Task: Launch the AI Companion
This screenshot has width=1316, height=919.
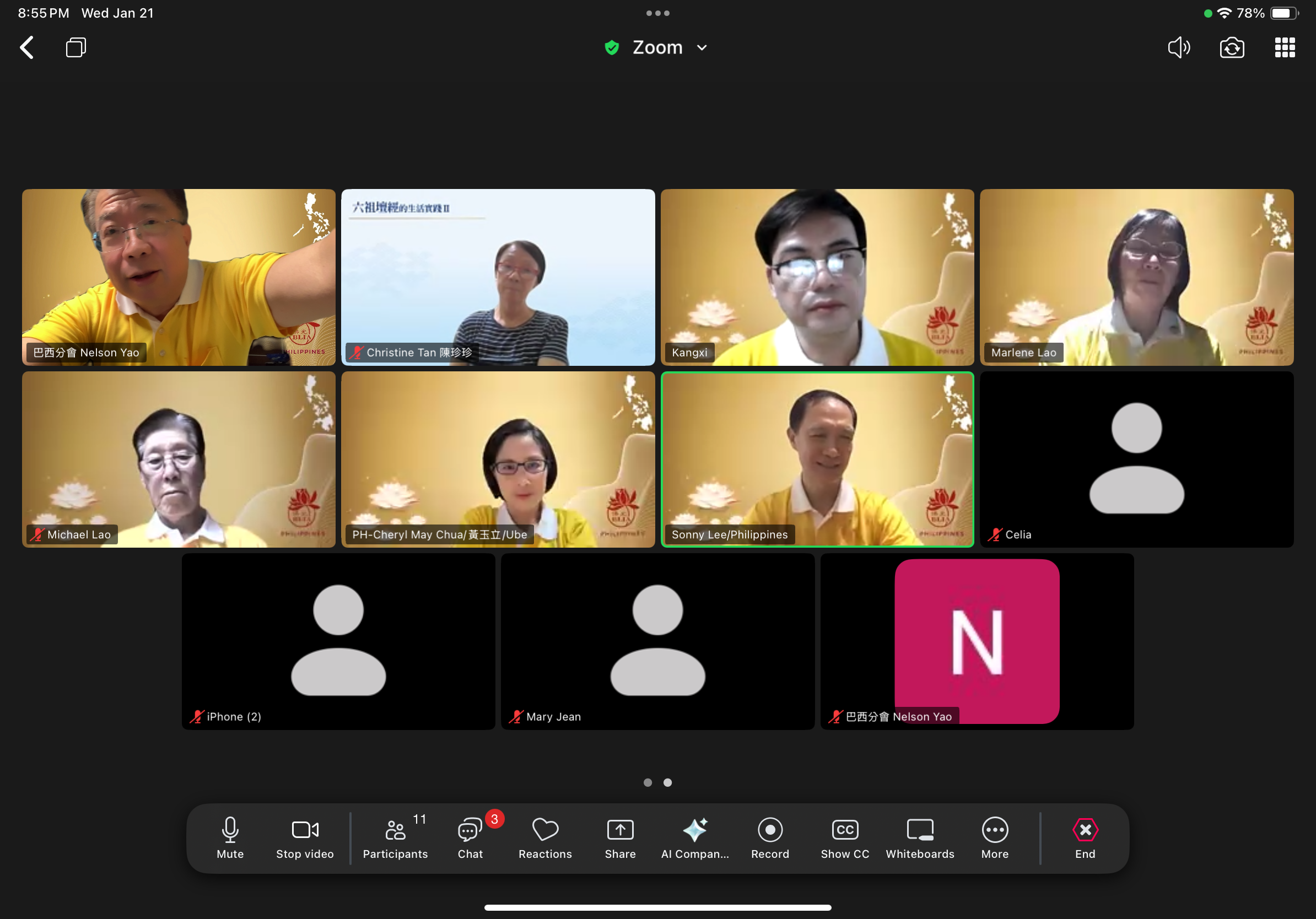Action: (695, 837)
